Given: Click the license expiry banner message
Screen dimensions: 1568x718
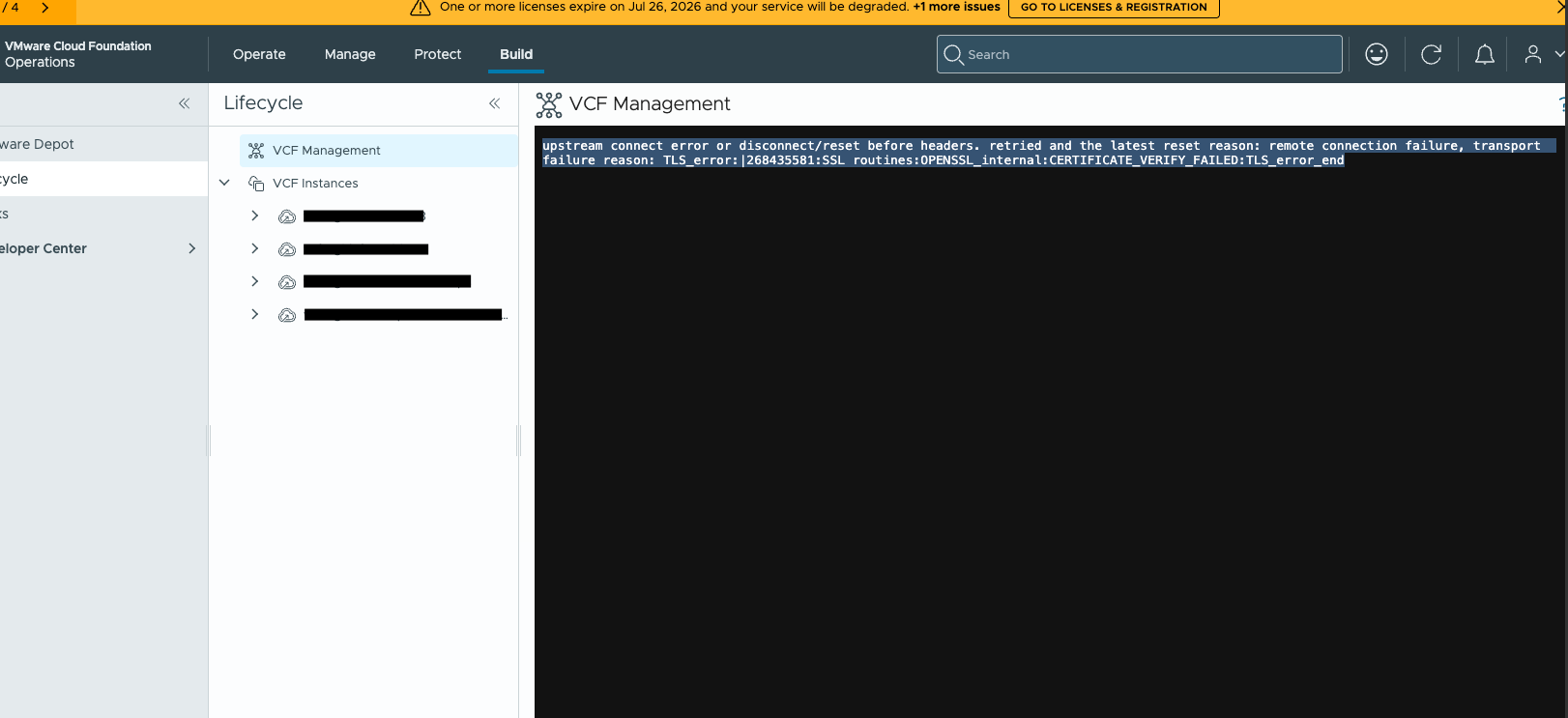Looking at the screenshot, I should coord(675,7).
